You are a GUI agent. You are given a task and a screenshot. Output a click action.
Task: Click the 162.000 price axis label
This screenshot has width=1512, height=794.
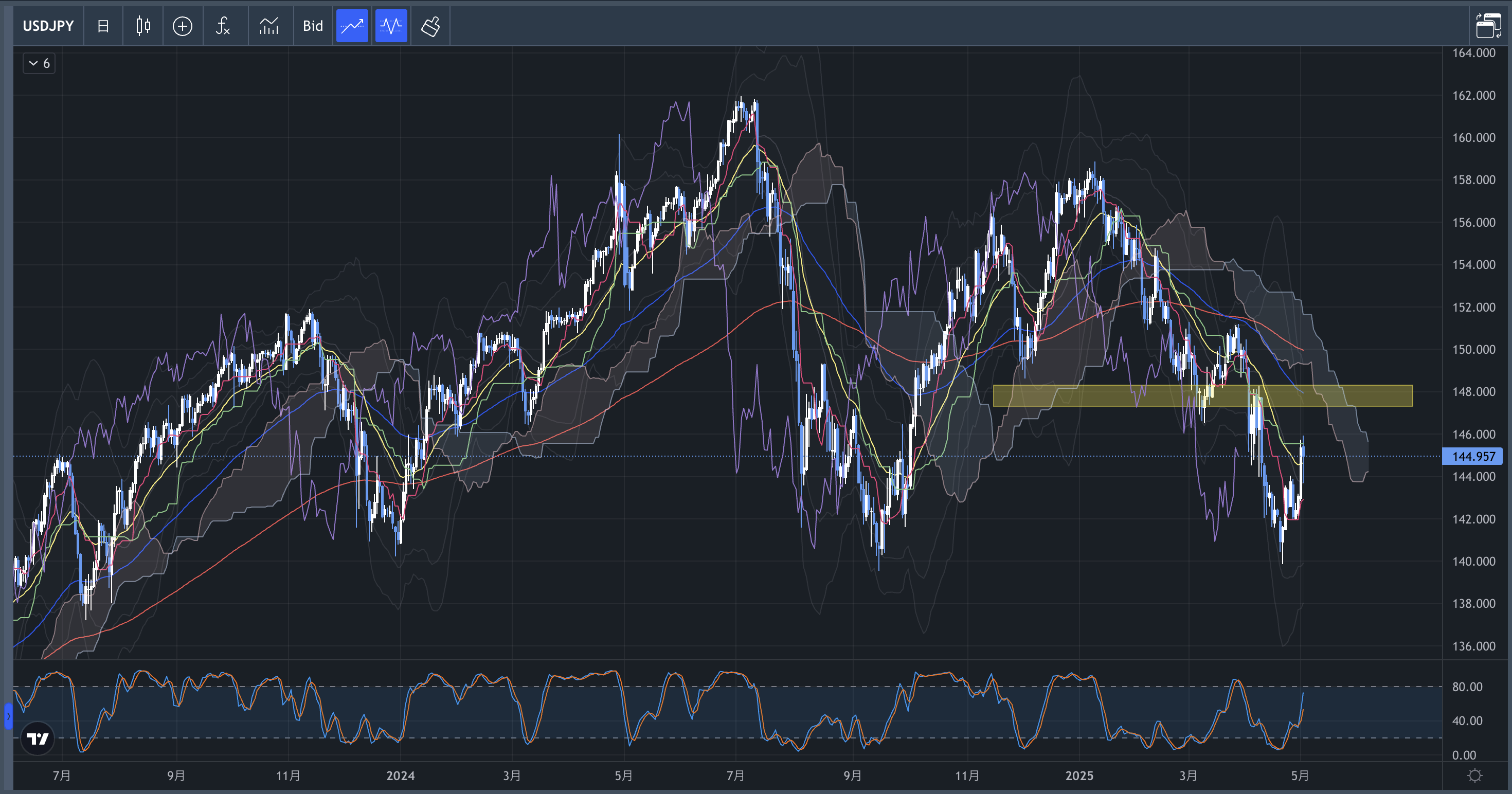tap(1473, 95)
